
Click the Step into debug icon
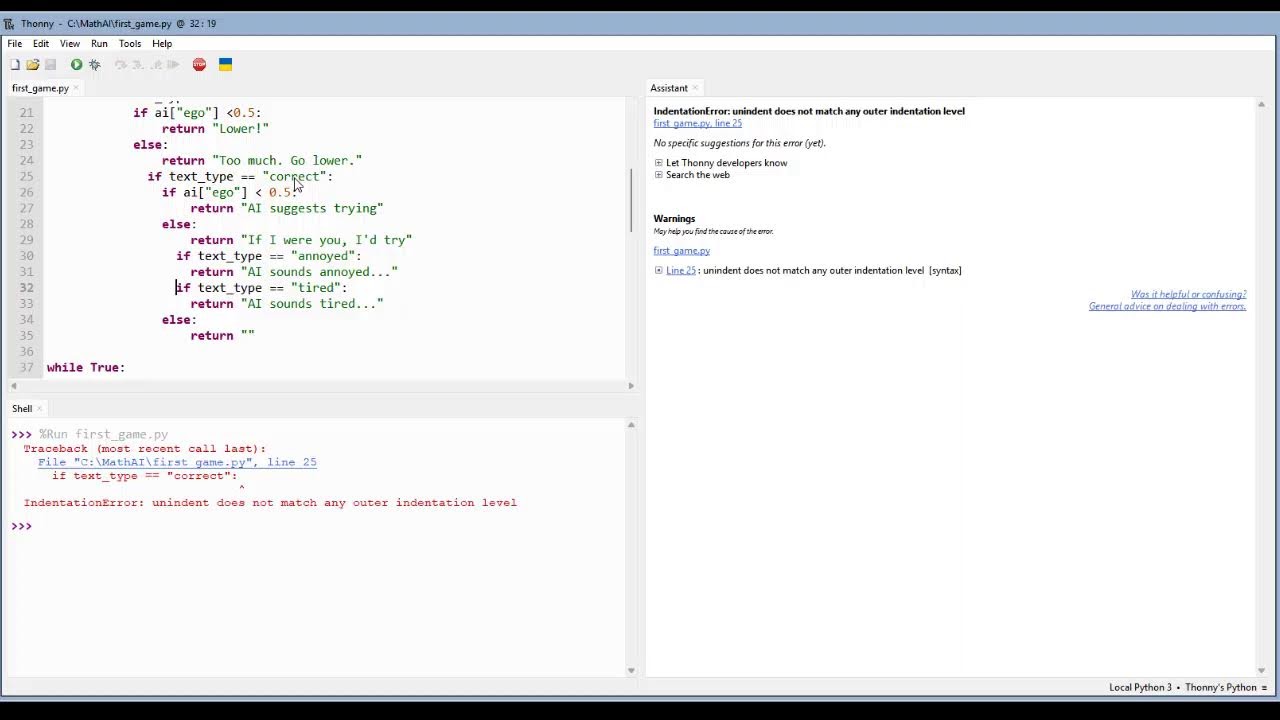pyautogui.click(x=138, y=65)
